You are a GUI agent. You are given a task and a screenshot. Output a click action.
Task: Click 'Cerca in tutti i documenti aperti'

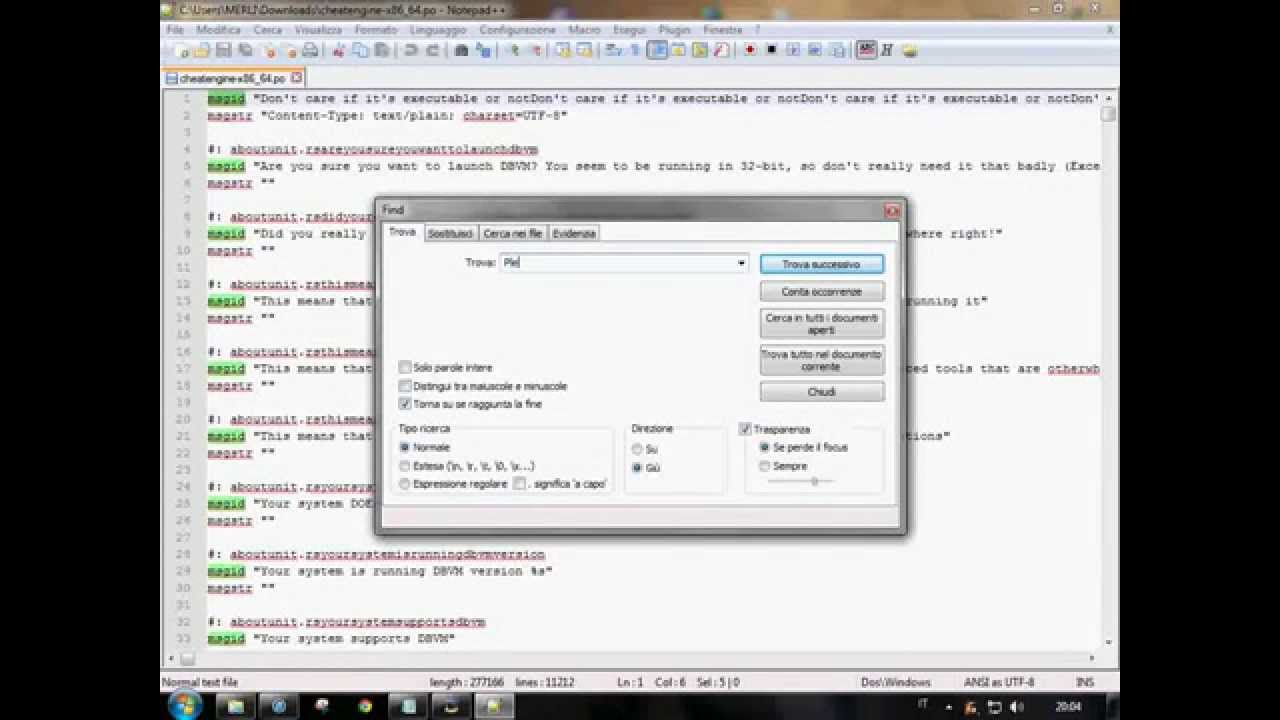tap(821, 324)
